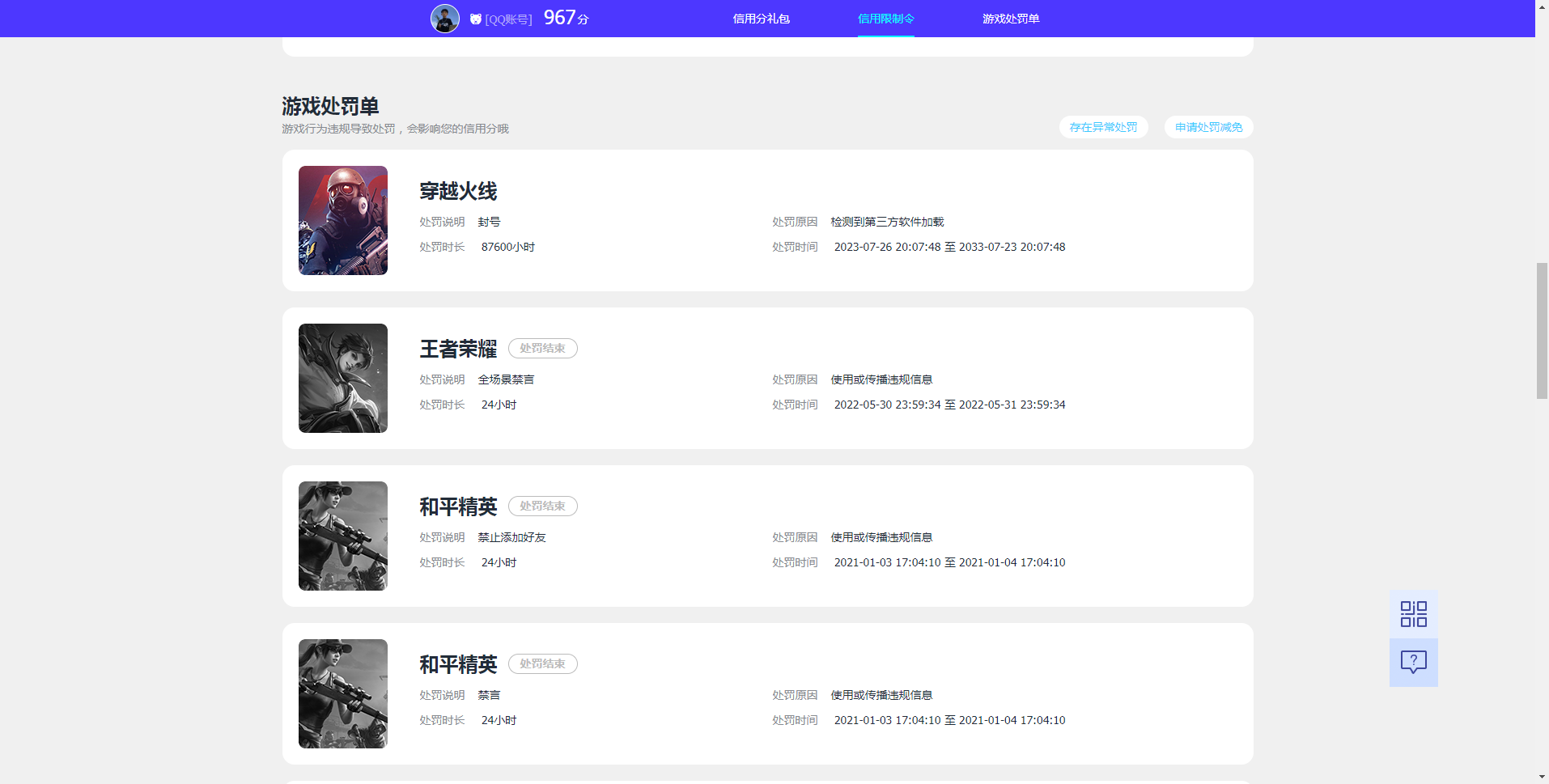Click the 禁止添加好友 penalty description

pyautogui.click(x=511, y=537)
